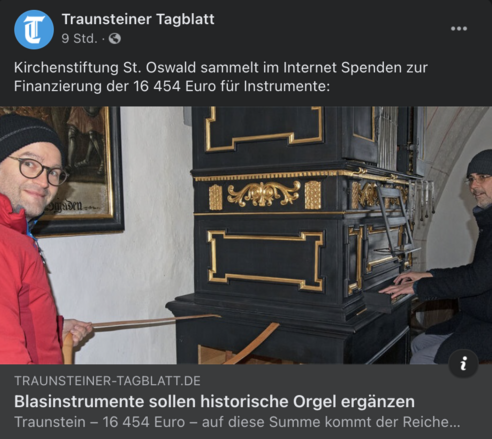This screenshot has width=492, height=439.
Task: Click the wooden bellows lever in photo
Action: click(155, 322)
